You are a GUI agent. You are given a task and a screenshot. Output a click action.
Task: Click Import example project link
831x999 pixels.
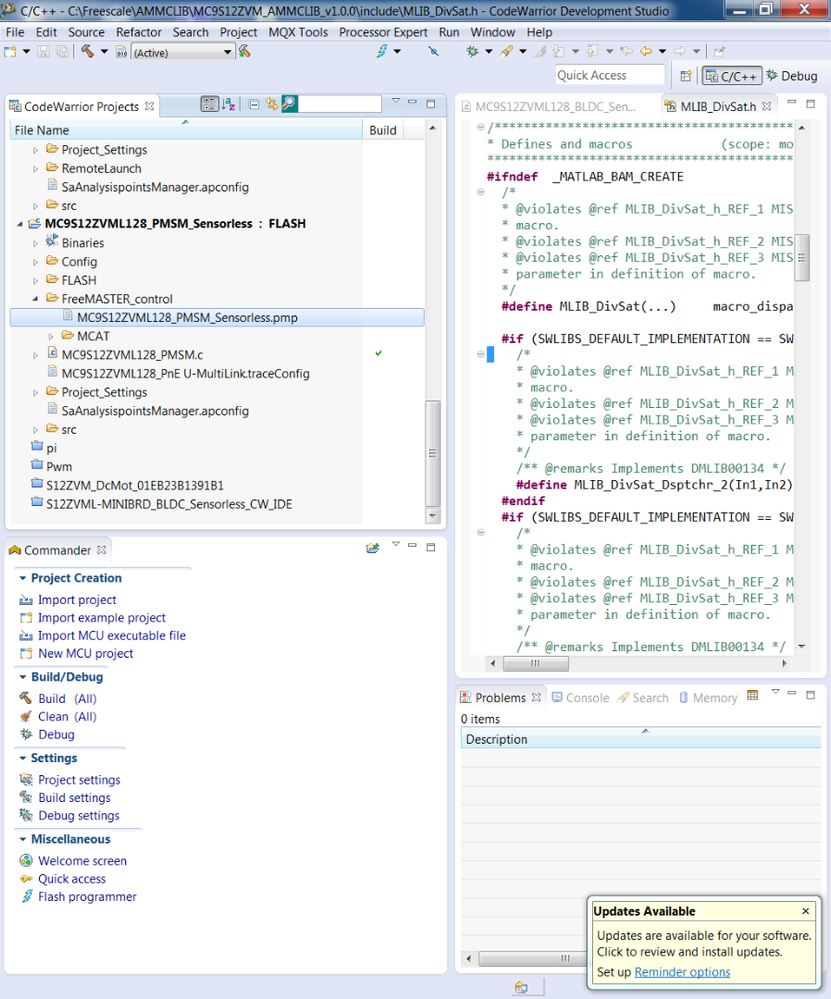tap(101, 618)
